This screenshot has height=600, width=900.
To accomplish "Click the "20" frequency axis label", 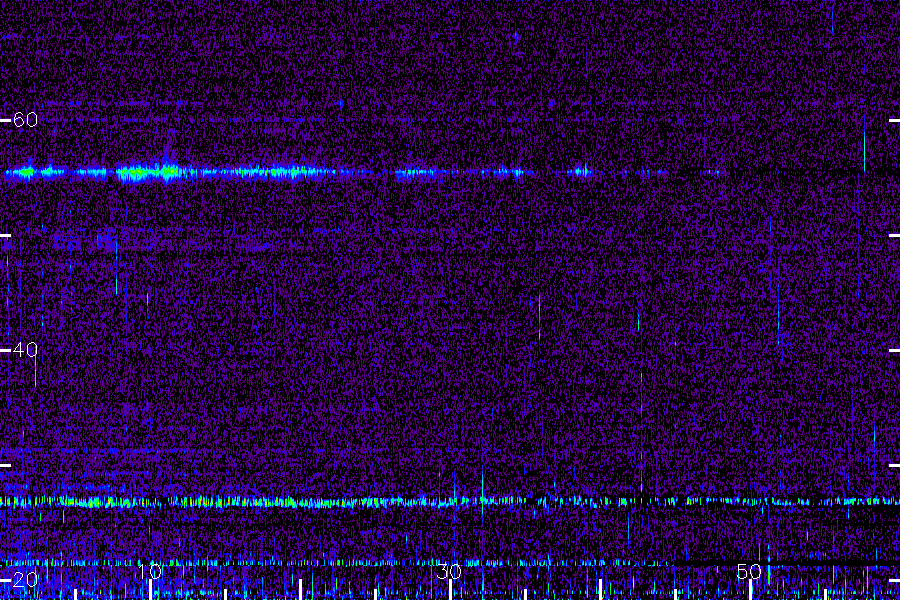I will click(x=25, y=579).
